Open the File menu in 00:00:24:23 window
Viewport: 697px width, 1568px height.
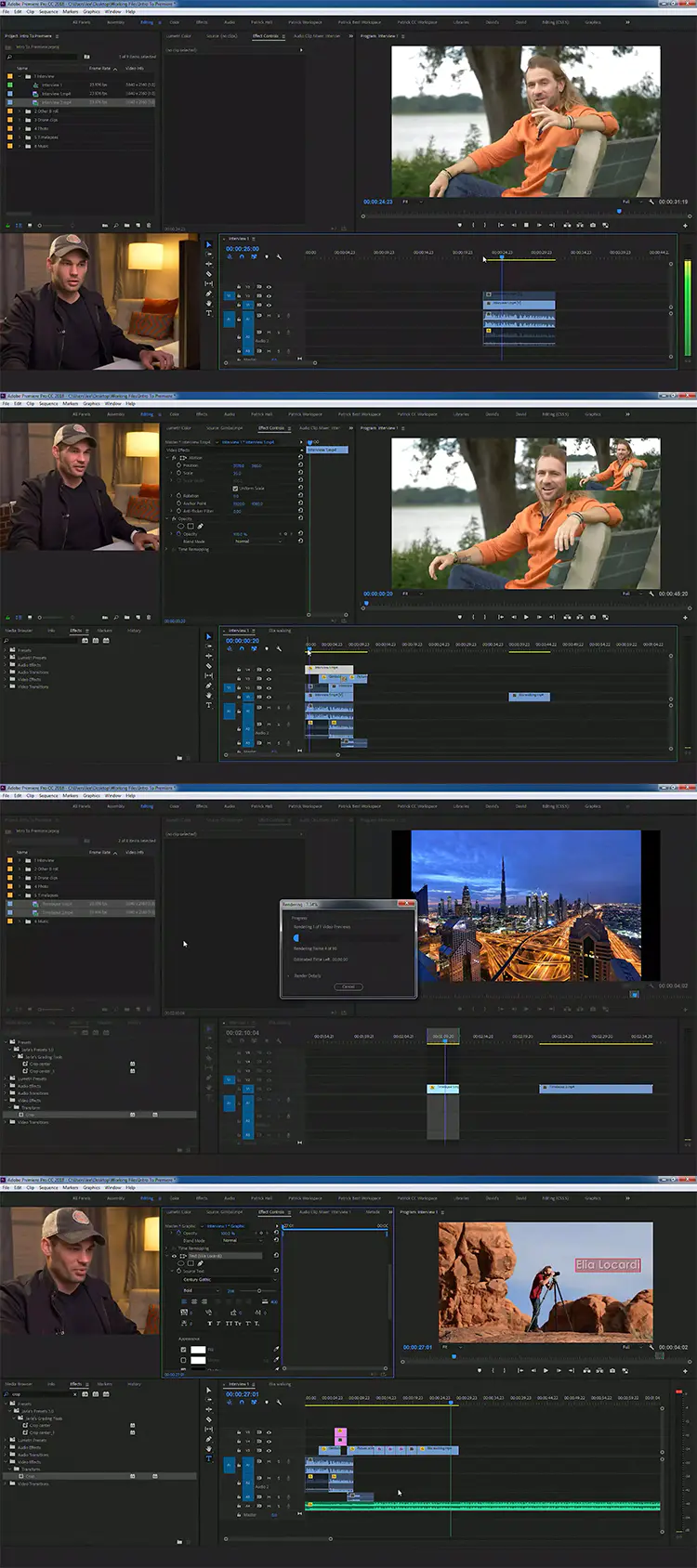(7, 12)
